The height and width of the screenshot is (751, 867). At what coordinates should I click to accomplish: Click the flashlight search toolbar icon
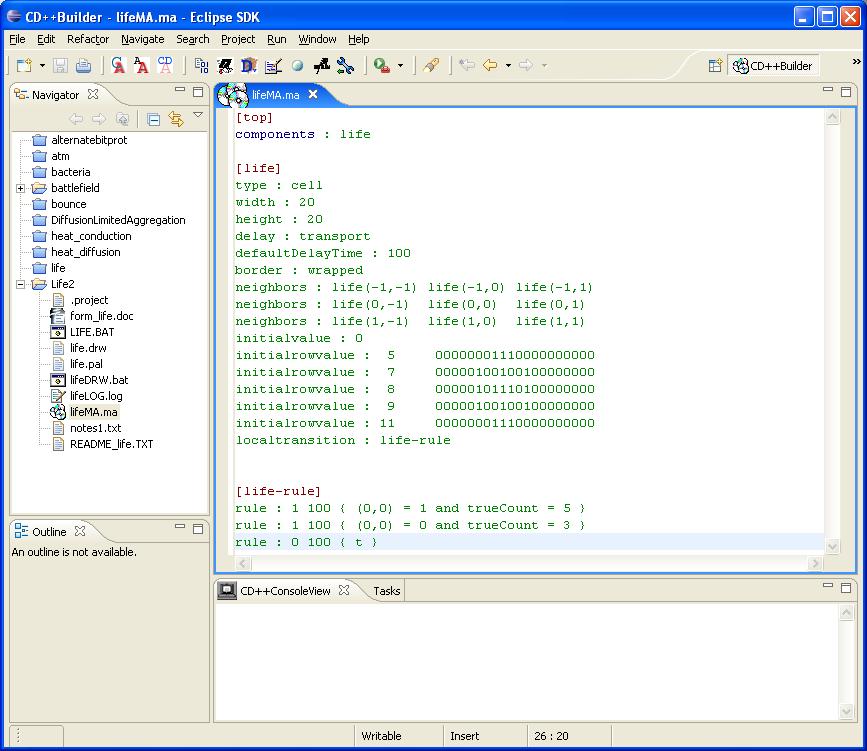click(x=431, y=65)
